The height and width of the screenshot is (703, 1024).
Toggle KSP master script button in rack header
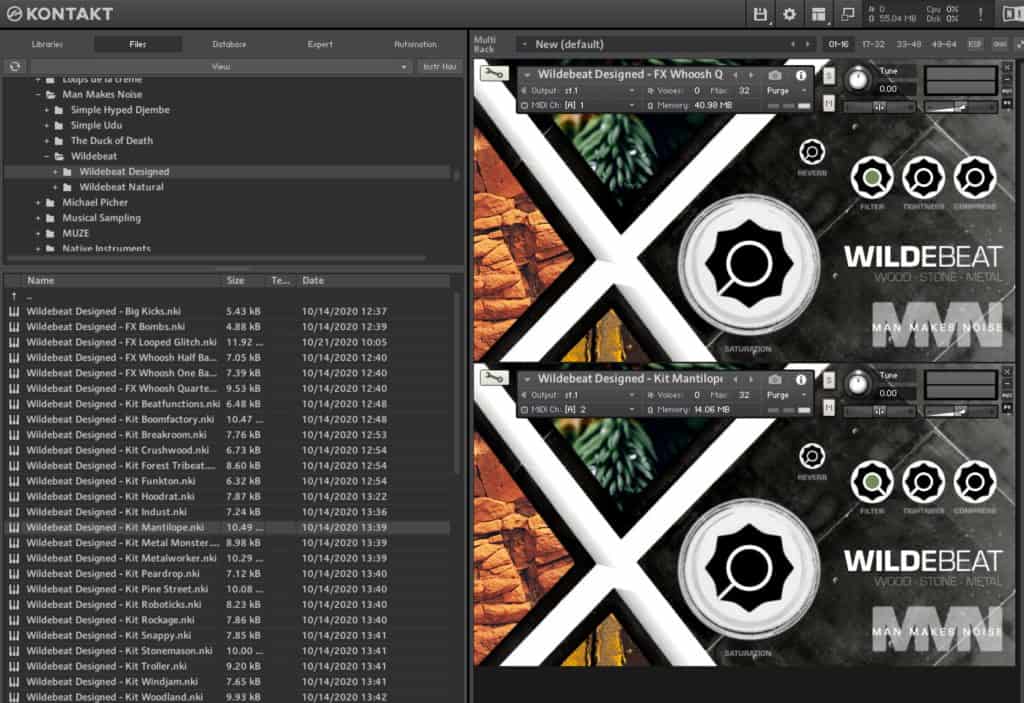pyautogui.click(x=974, y=44)
